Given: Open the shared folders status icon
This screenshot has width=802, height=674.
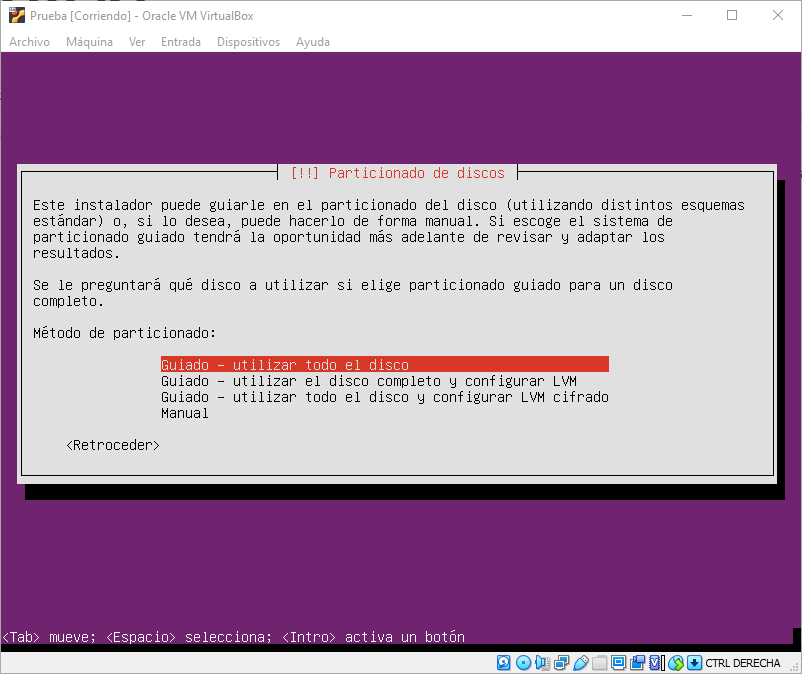Looking at the screenshot, I should pos(599,663).
